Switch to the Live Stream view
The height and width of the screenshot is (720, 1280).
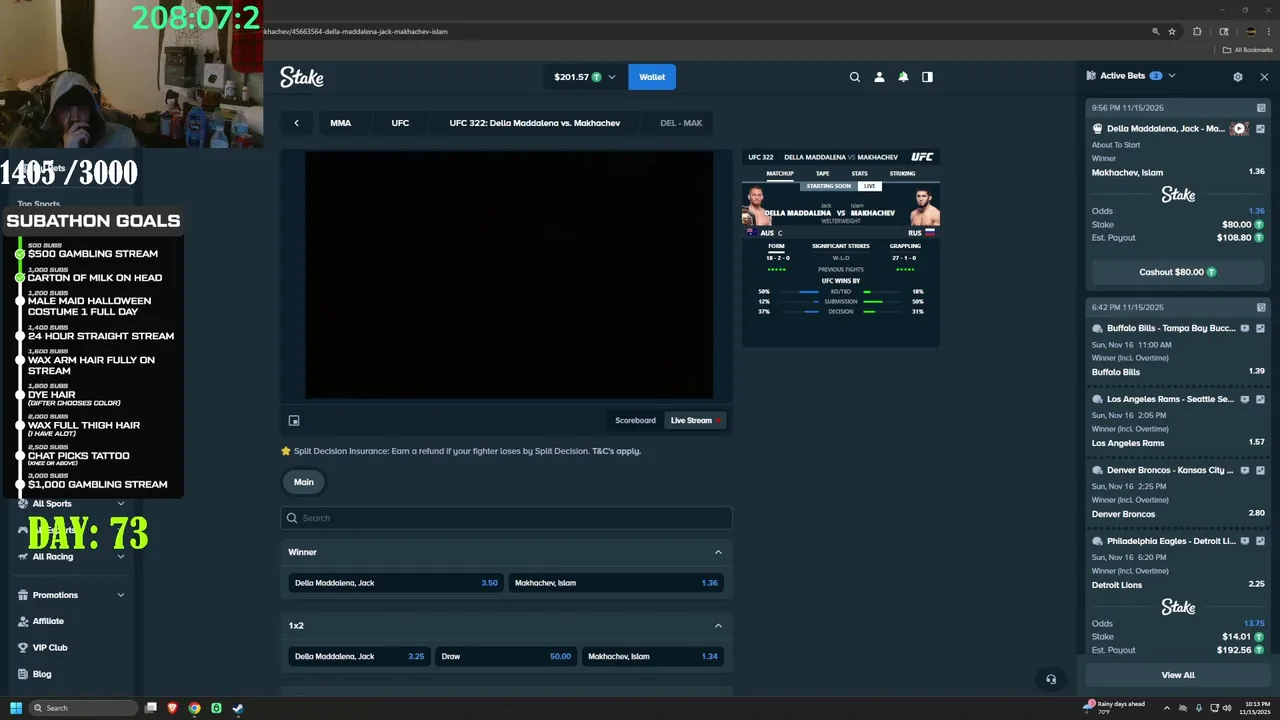click(693, 421)
